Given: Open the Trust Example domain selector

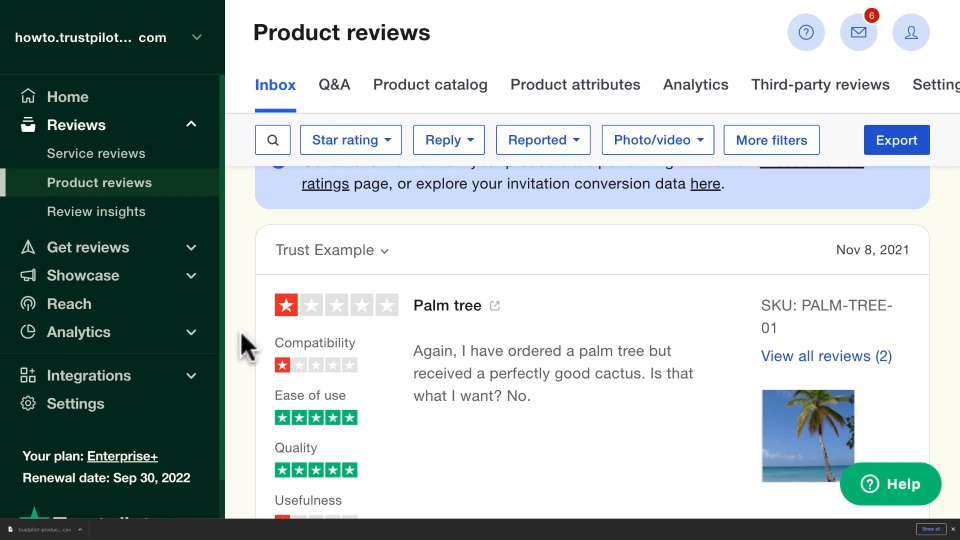Looking at the screenshot, I should 332,250.
